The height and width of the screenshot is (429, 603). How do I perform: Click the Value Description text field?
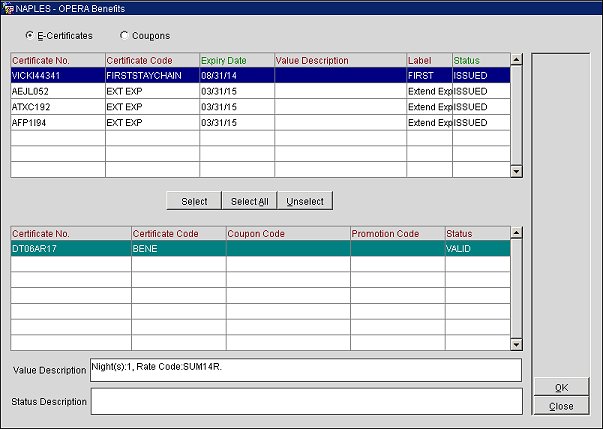coord(305,370)
